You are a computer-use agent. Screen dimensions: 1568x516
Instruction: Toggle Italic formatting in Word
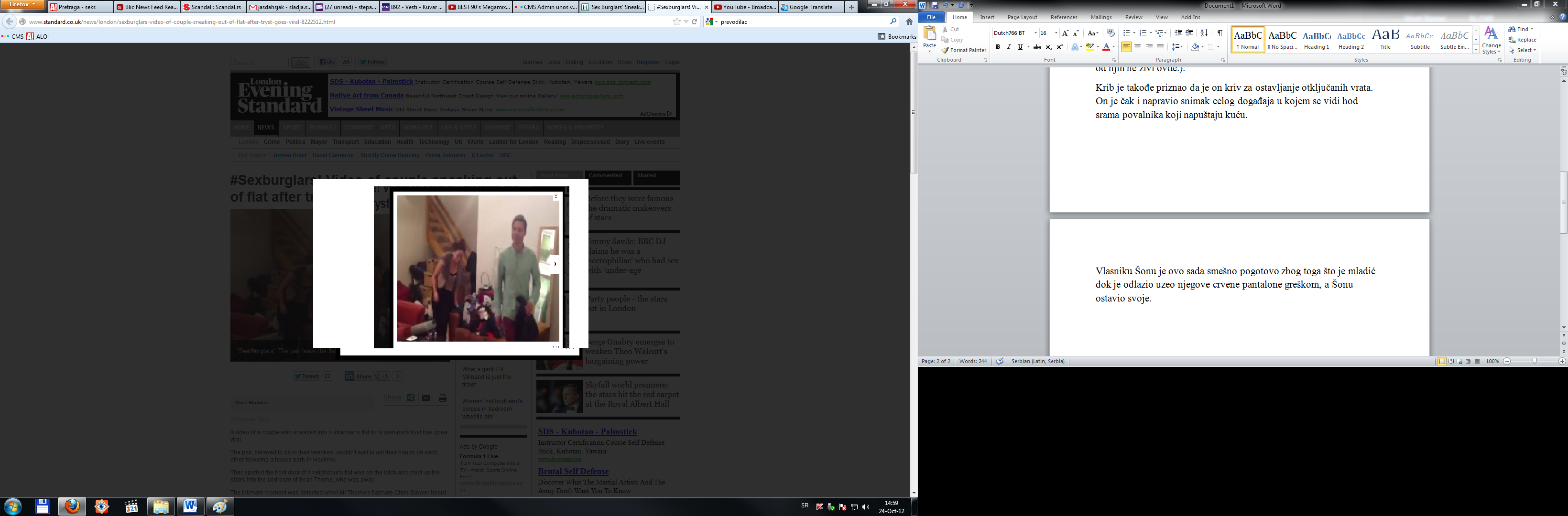pos(1009,47)
